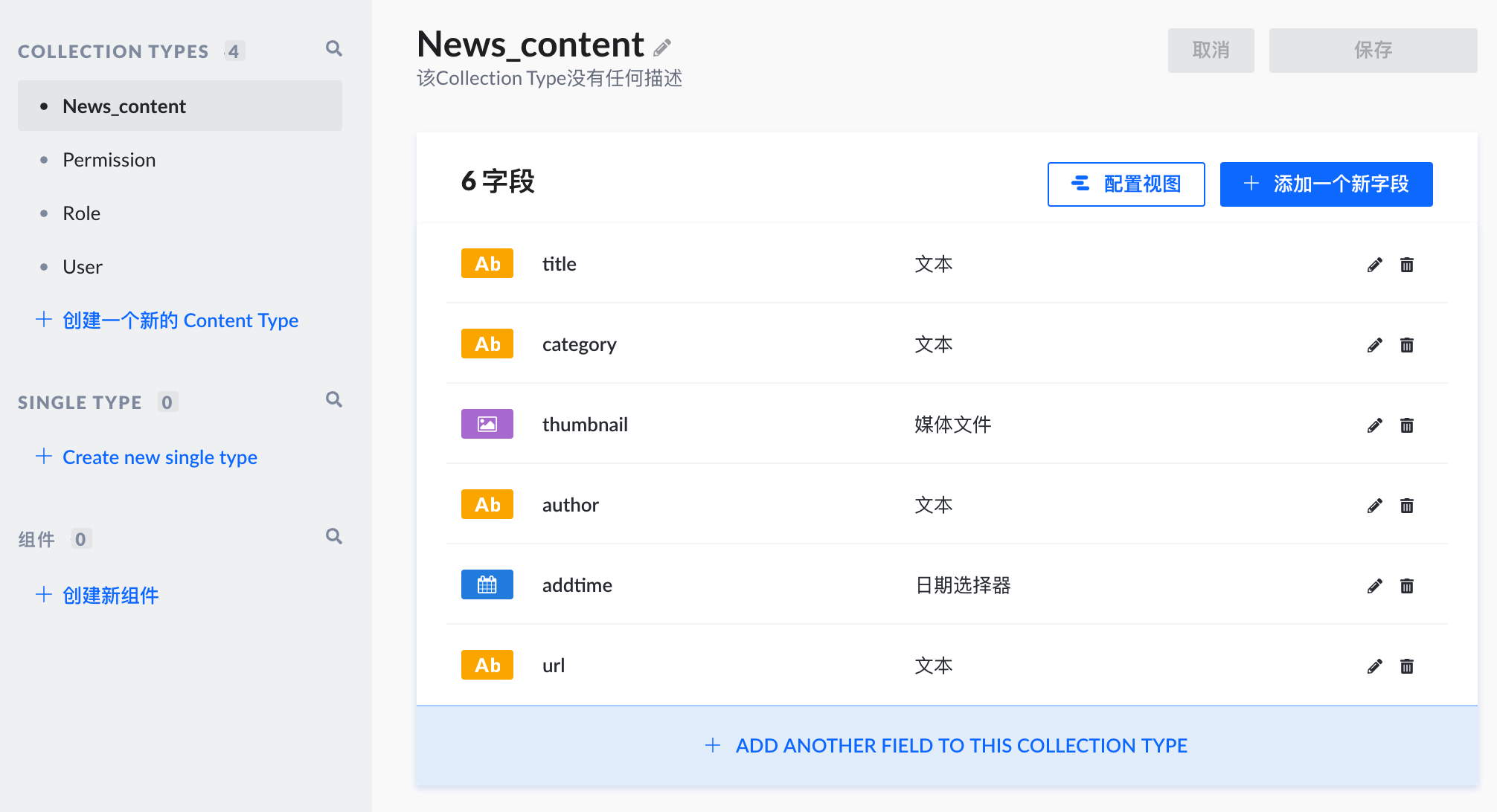Viewport: 1497px width, 812px height.
Task: Click the addtime date picker type icon
Action: tap(487, 584)
